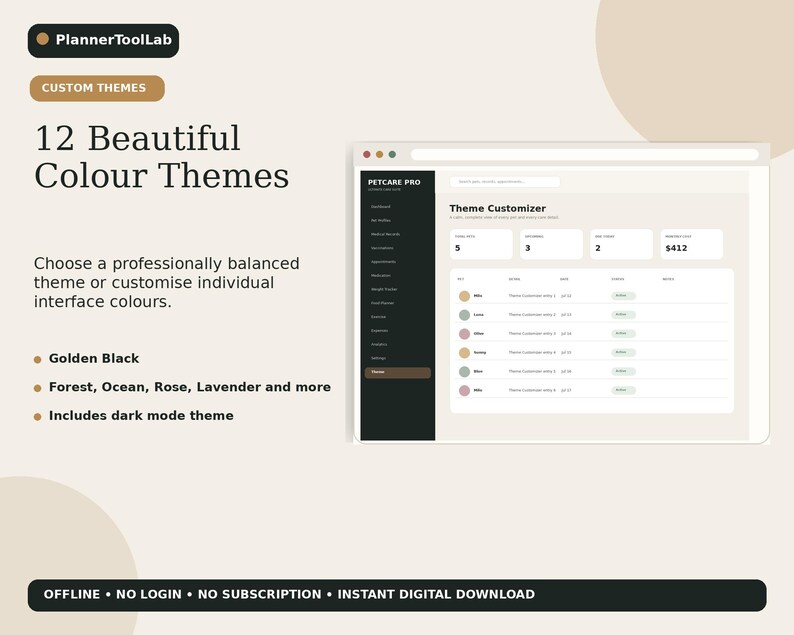Image resolution: width=794 pixels, height=635 pixels.
Task: Select Medication in the sidebar
Action: [x=381, y=275]
